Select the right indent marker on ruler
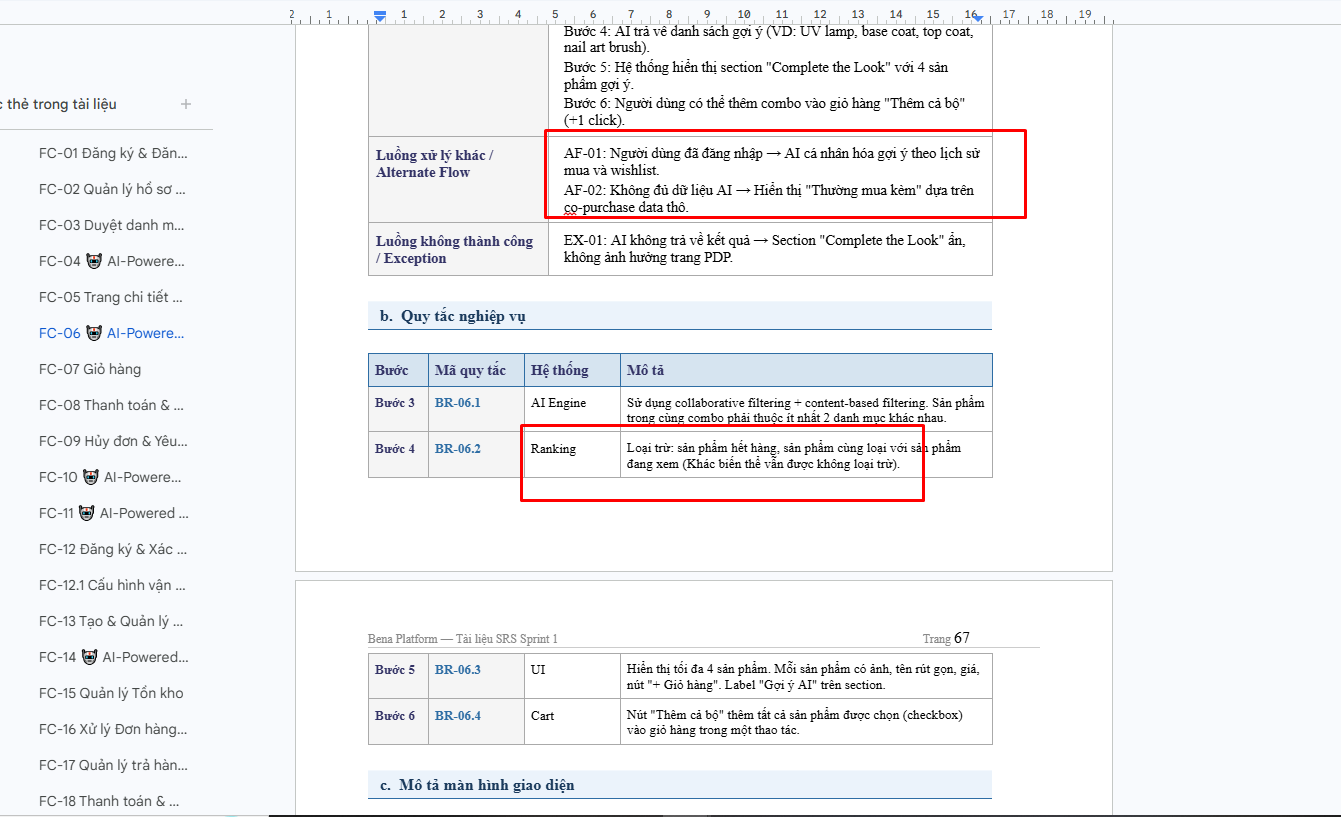Screen dimensions: 1341x817 tap(979, 17)
